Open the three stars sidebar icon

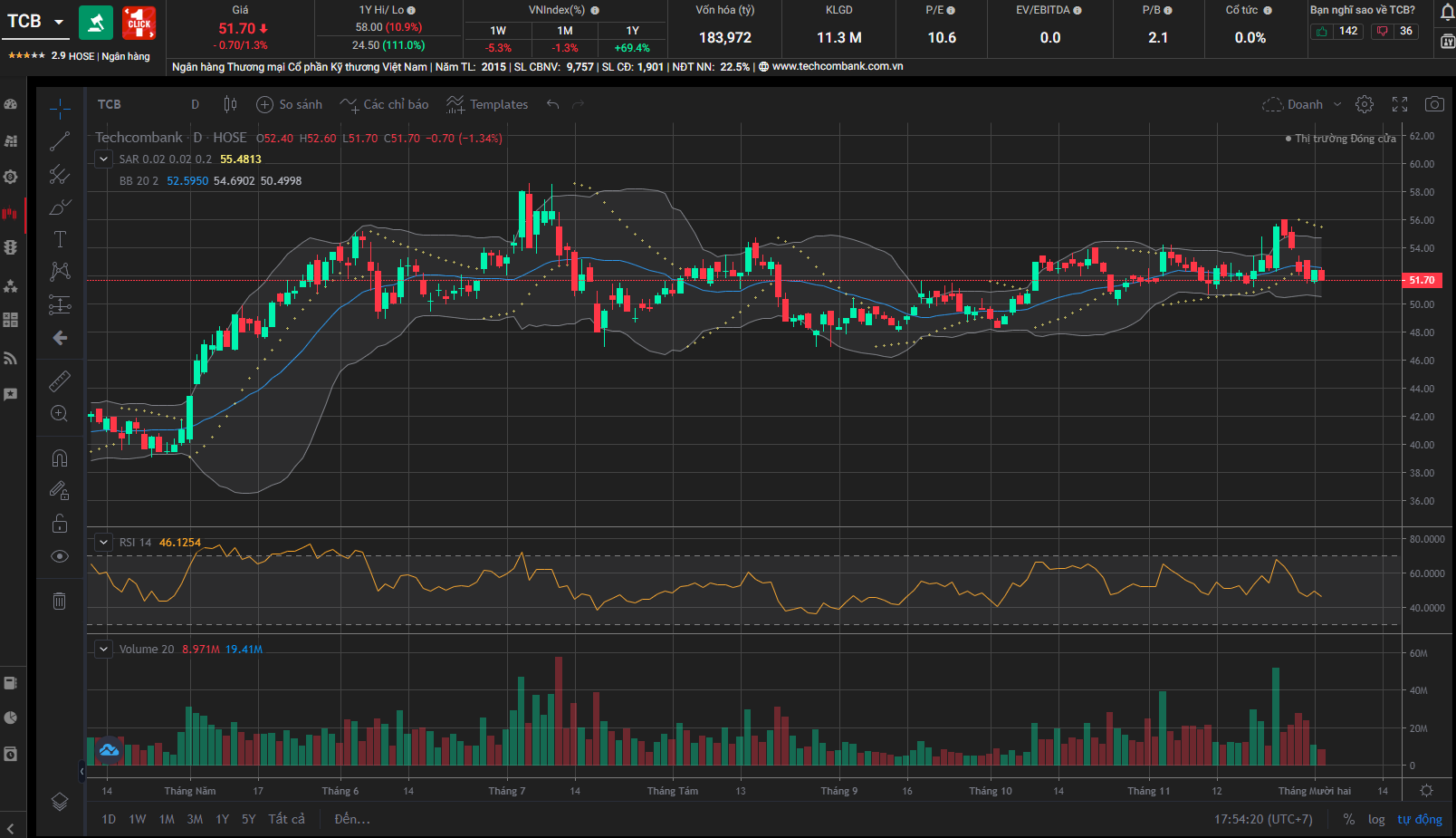(11, 285)
